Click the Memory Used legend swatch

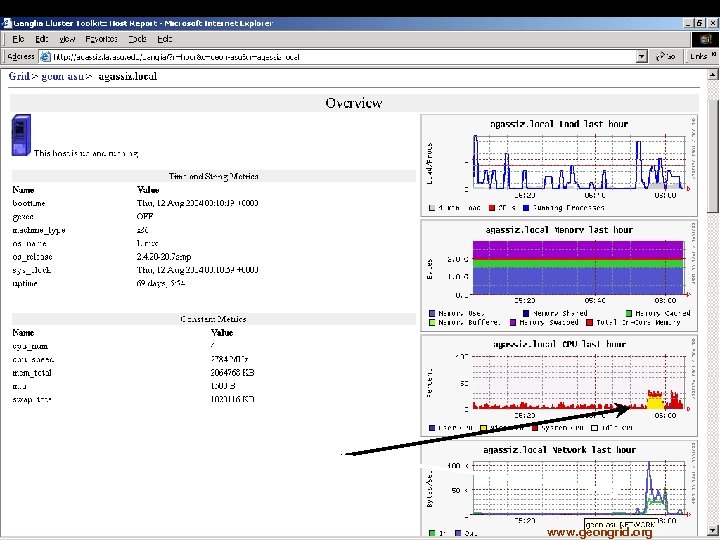(x=432, y=314)
